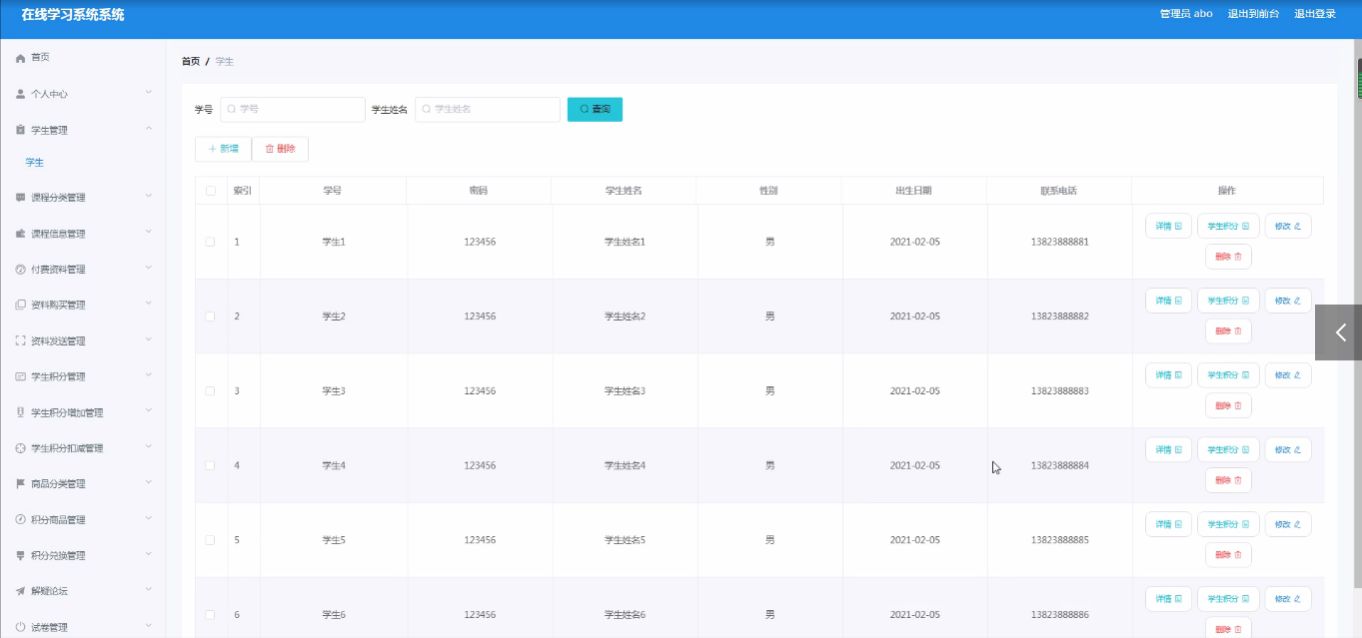
Task: Click the 学生姓名5 cell
Action: pos(625,540)
